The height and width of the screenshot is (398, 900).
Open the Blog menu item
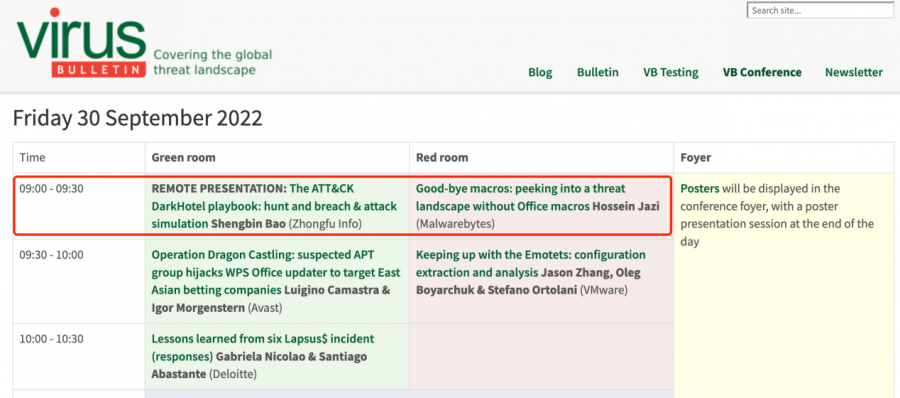coord(540,72)
